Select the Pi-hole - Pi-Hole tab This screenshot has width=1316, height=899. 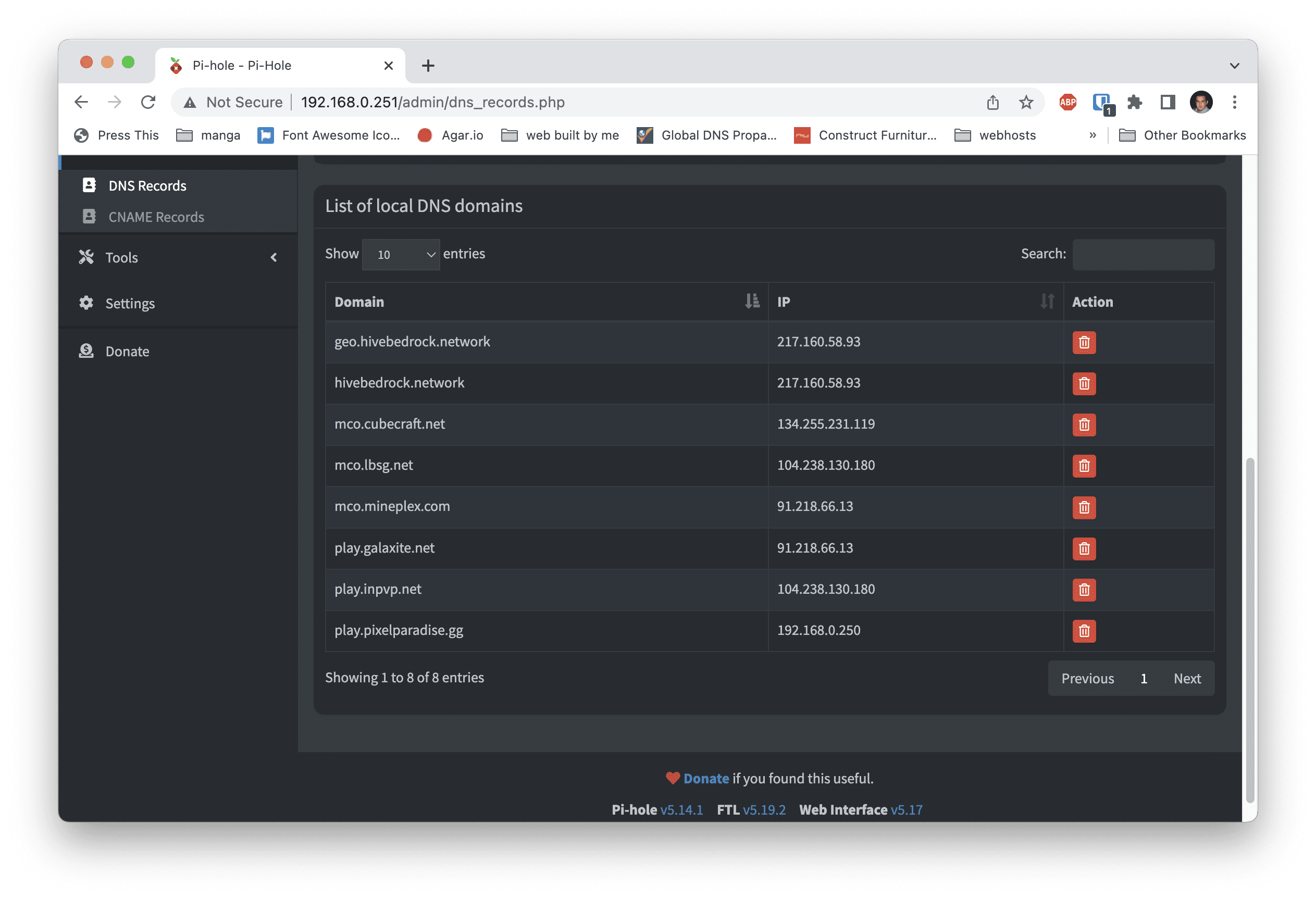pyautogui.click(x=280, y=66)
